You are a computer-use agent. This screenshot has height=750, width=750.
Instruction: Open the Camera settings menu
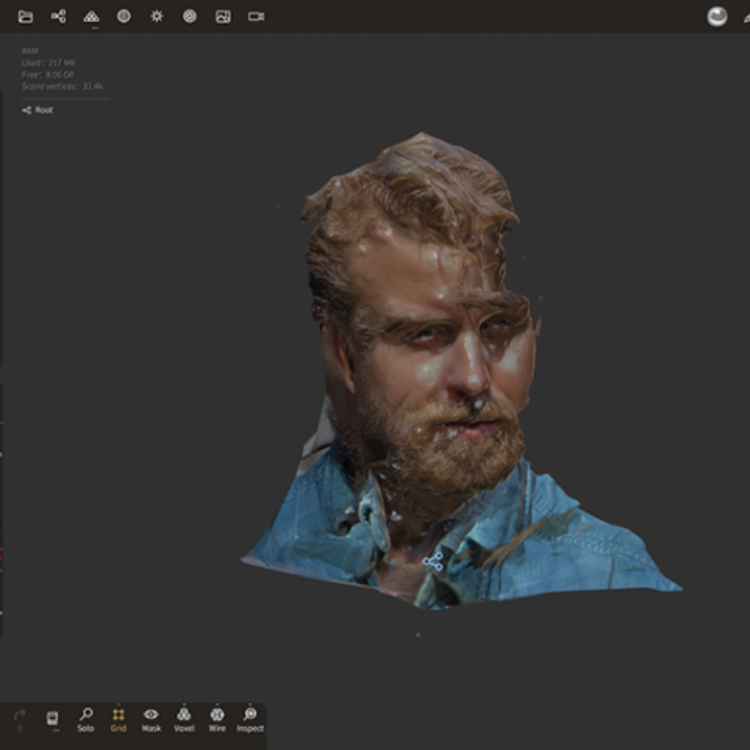click(x=256, y=16)
